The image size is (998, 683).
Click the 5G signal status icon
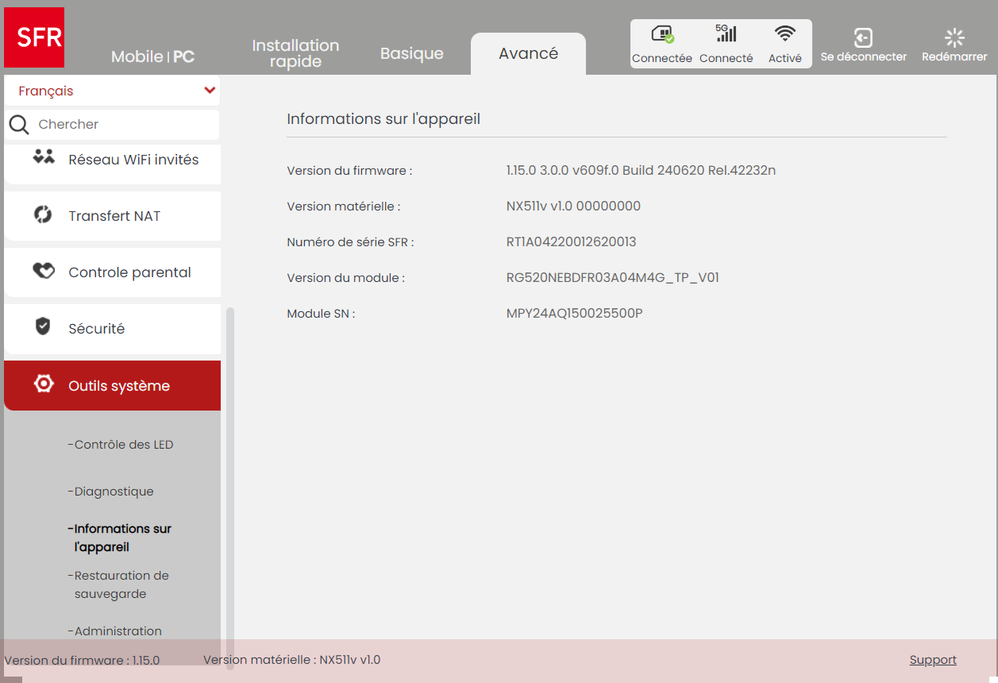(726, 34)
